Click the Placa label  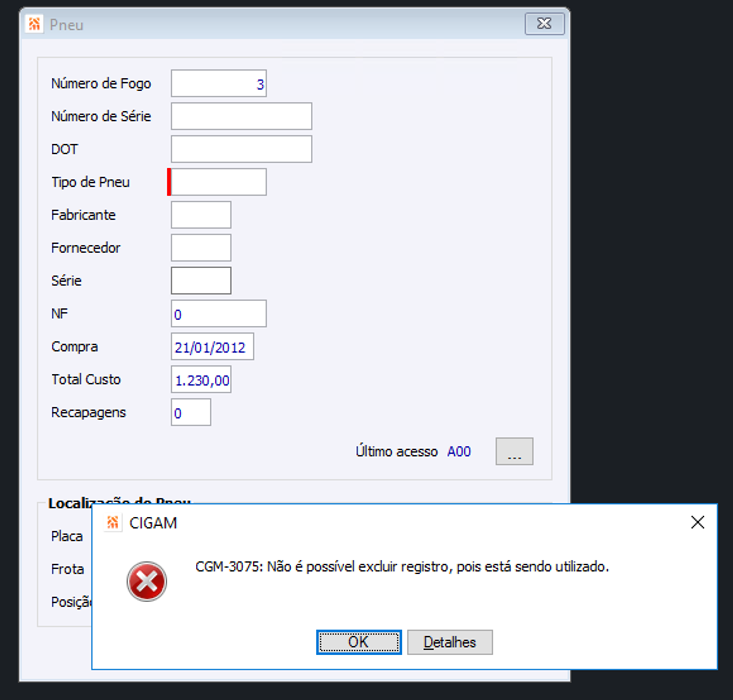[67, 536]
